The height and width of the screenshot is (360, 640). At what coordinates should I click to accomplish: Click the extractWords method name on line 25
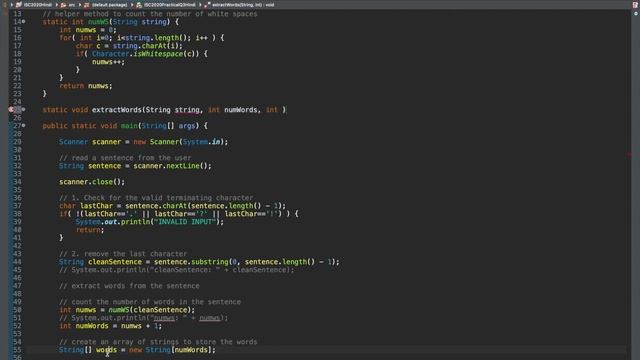point(116,109)
